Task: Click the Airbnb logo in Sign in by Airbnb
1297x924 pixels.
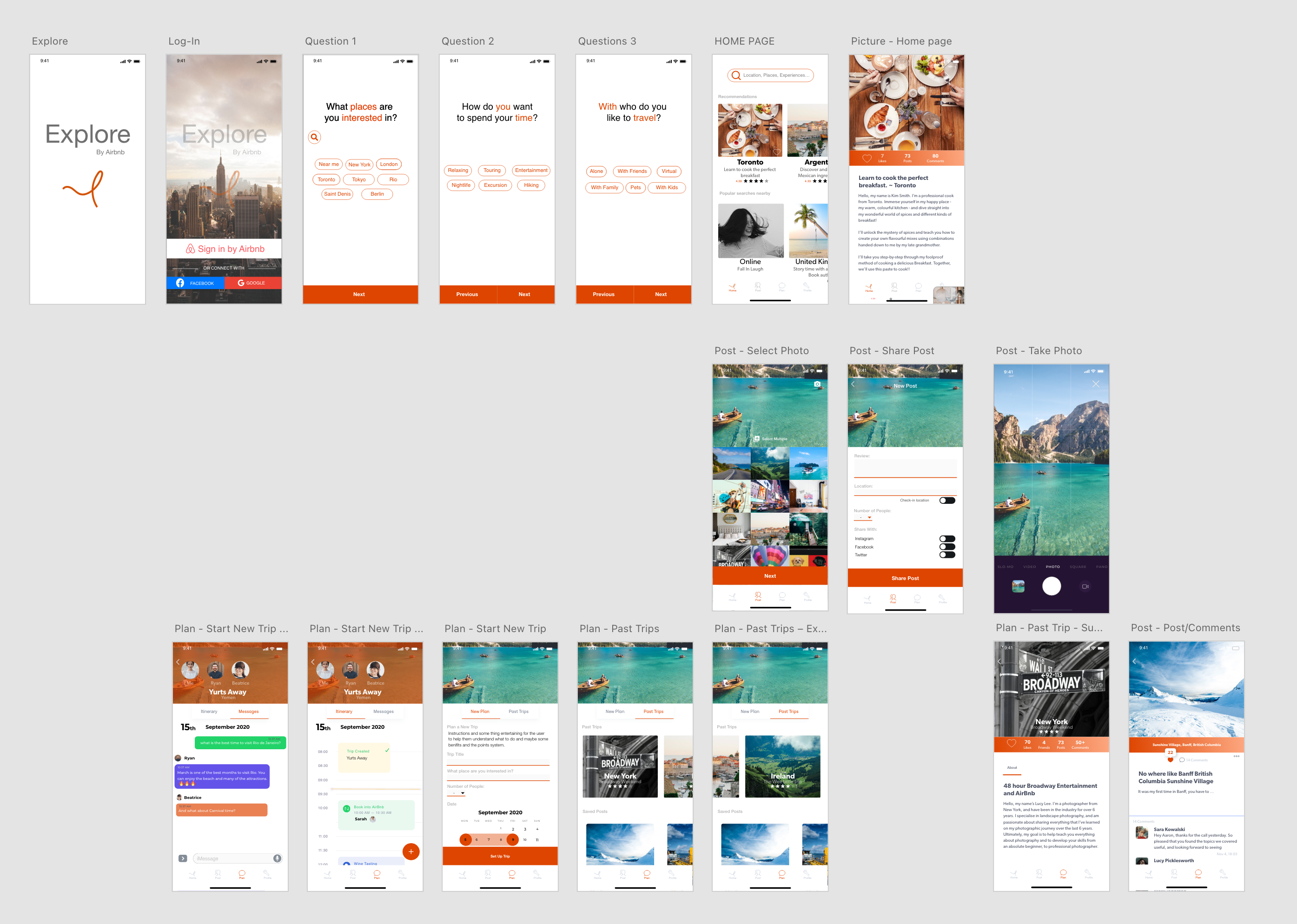Action: (x=191, y=249)
